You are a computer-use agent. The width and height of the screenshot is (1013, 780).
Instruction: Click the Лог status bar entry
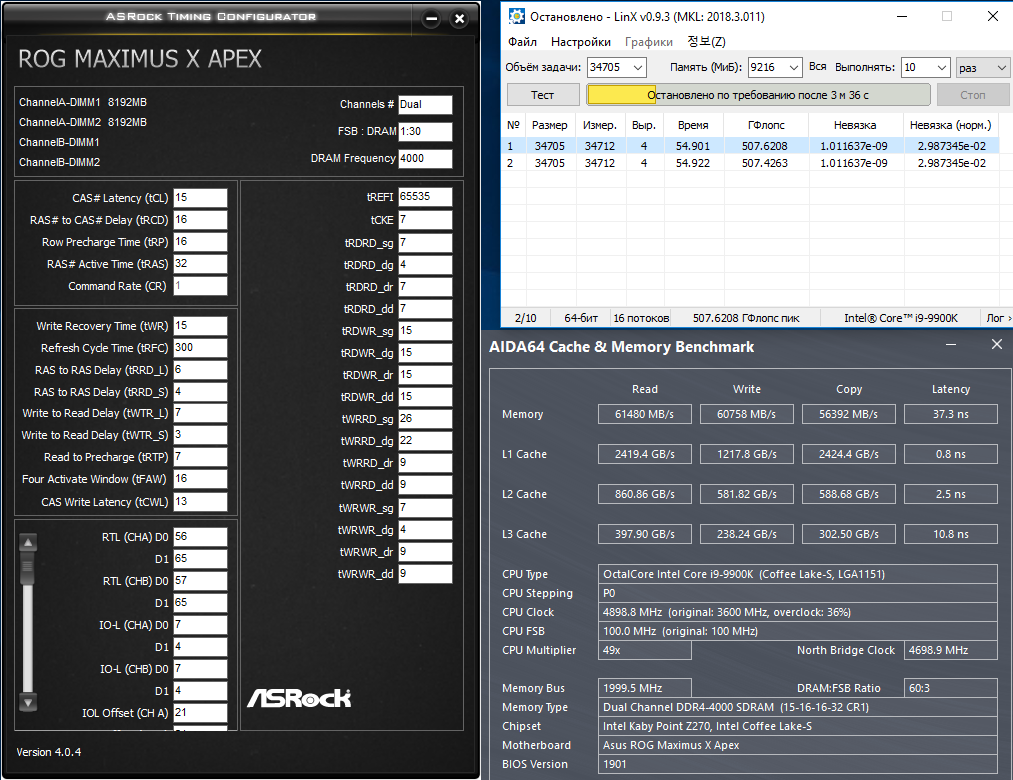[x=996, y=318]
